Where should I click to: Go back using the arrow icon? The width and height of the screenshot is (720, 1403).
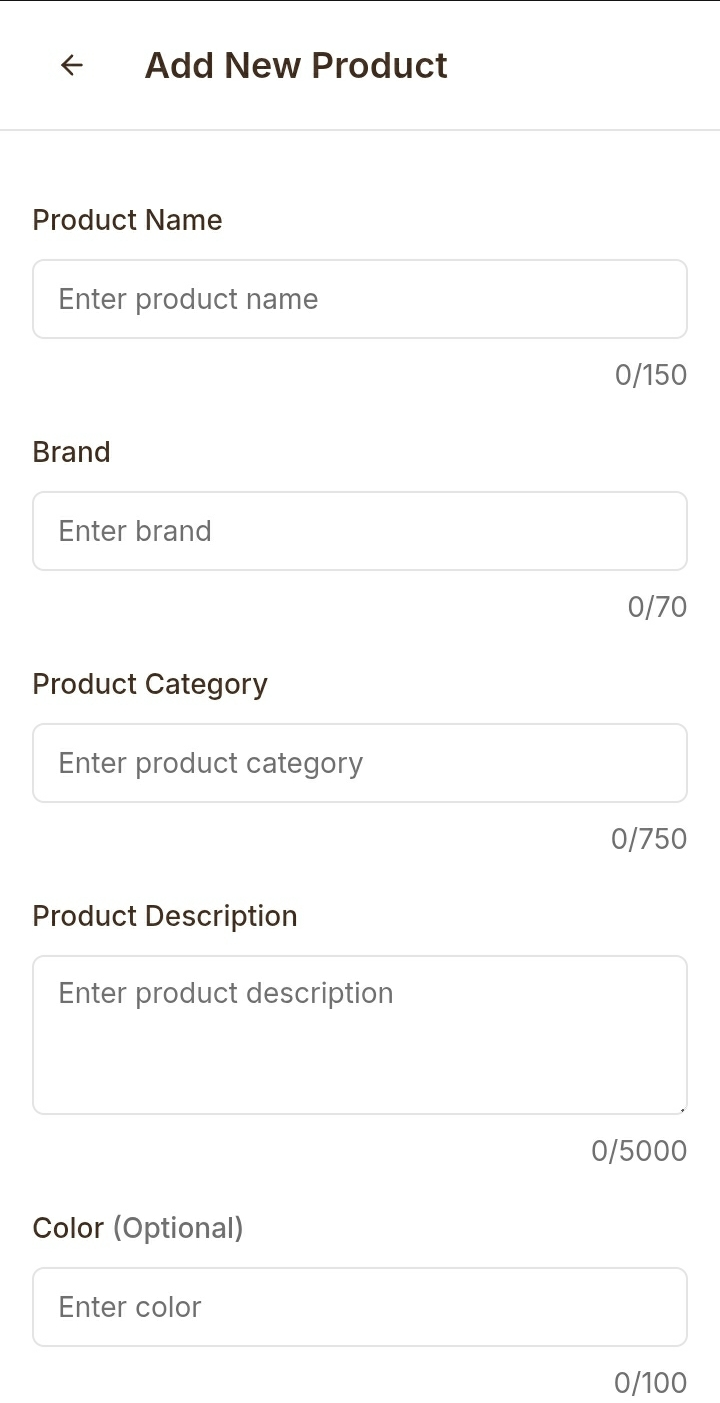71,65
